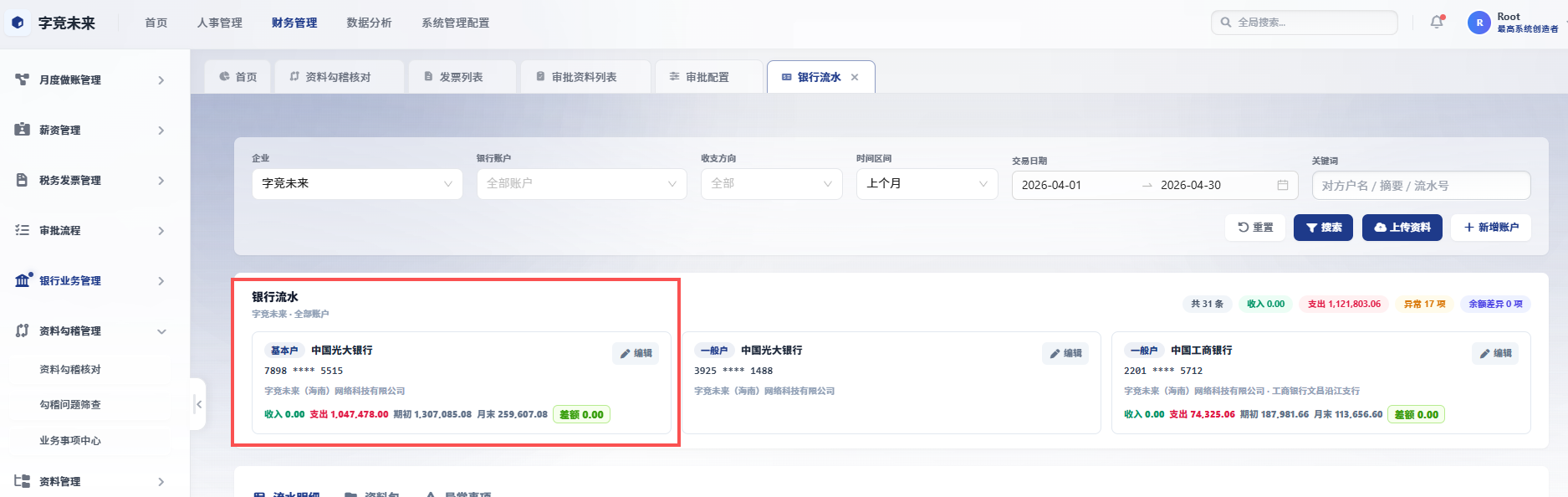This screenshot has width=1568, height=497.
Task: Click the 全局搜索 search box
Action: (1304, 23)
